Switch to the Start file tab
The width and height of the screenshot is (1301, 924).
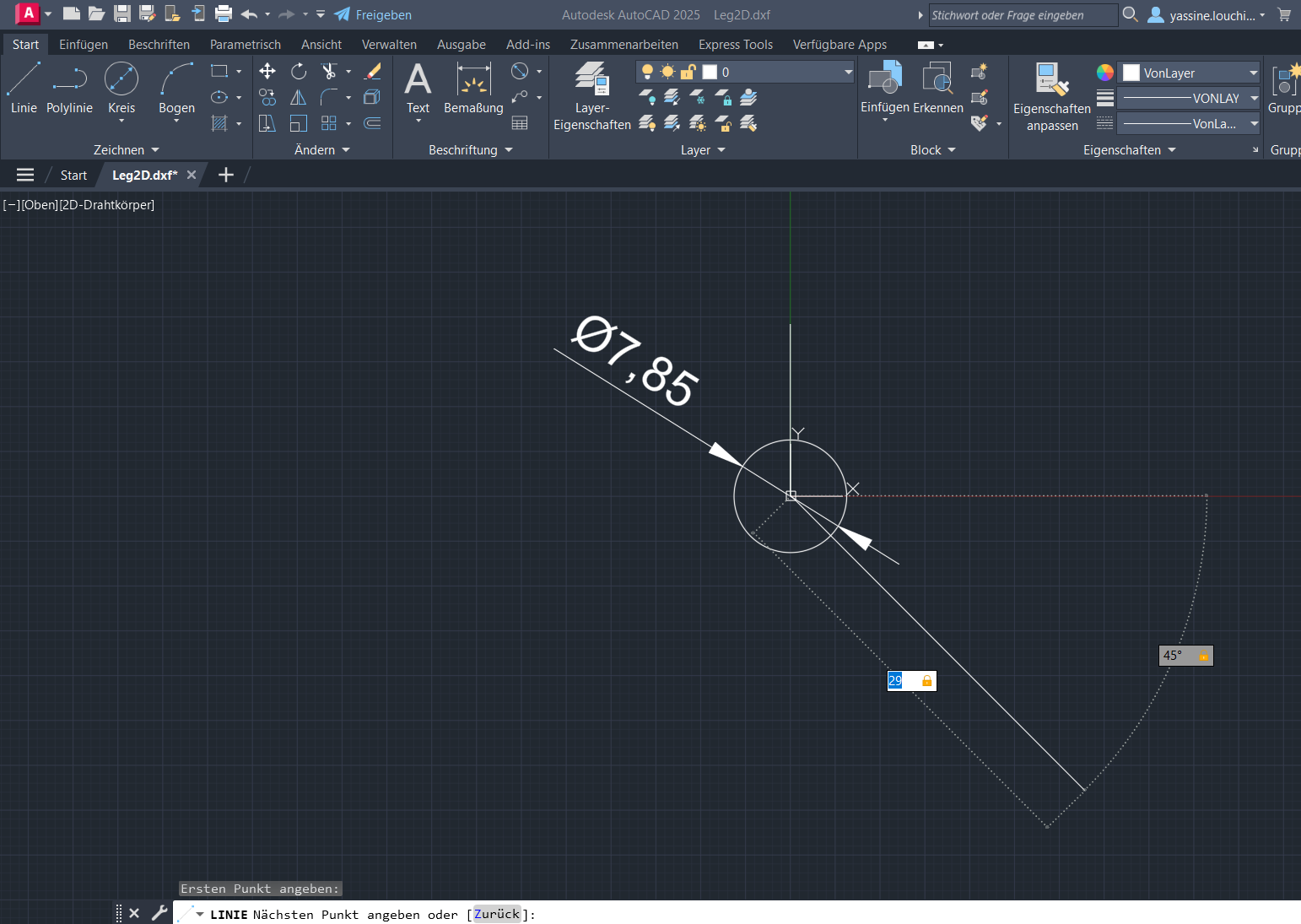pyautogui.click(x=73, y=175)
